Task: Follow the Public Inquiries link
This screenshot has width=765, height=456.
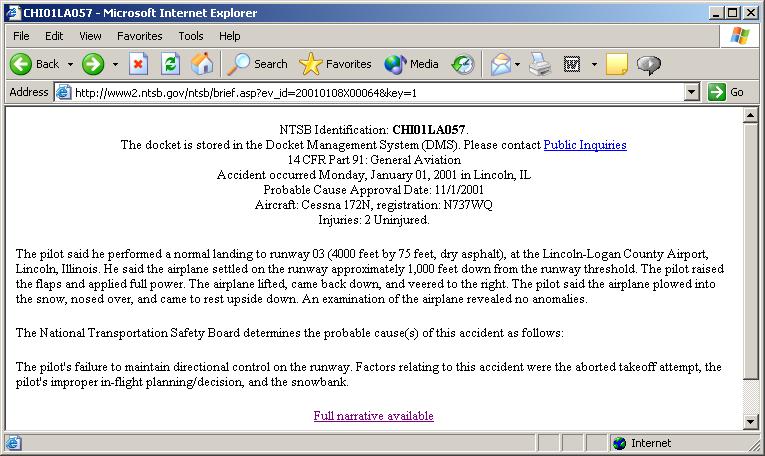Action: [x=585, y=145]
